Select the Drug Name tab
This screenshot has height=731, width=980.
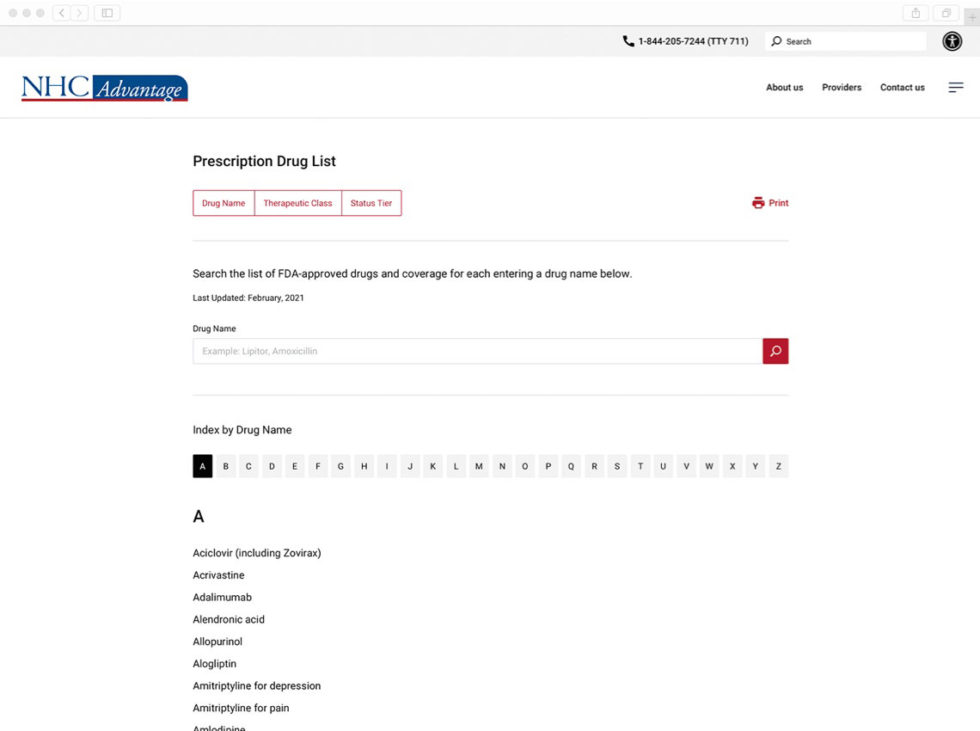[223, 203]
